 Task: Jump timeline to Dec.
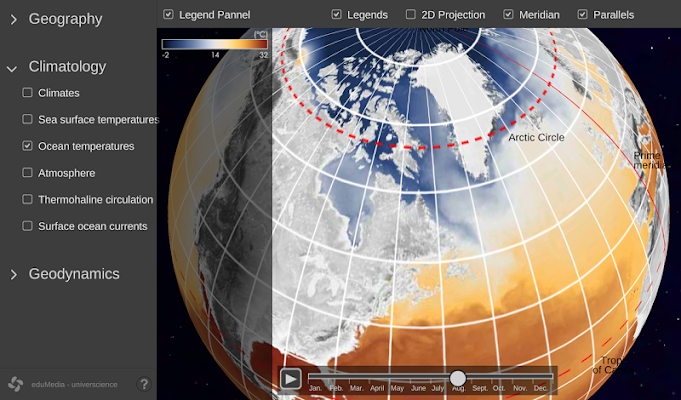point(541,388)
